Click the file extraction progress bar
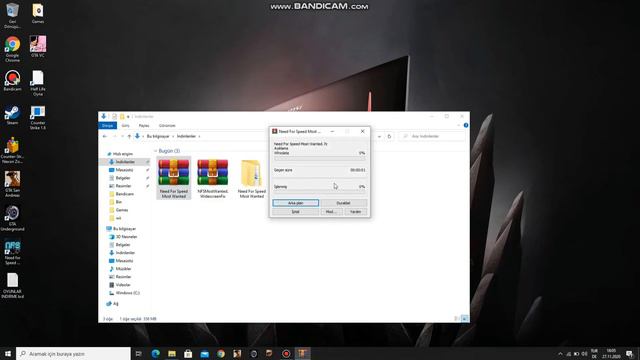Screen dimensions: 640x360 320,158
